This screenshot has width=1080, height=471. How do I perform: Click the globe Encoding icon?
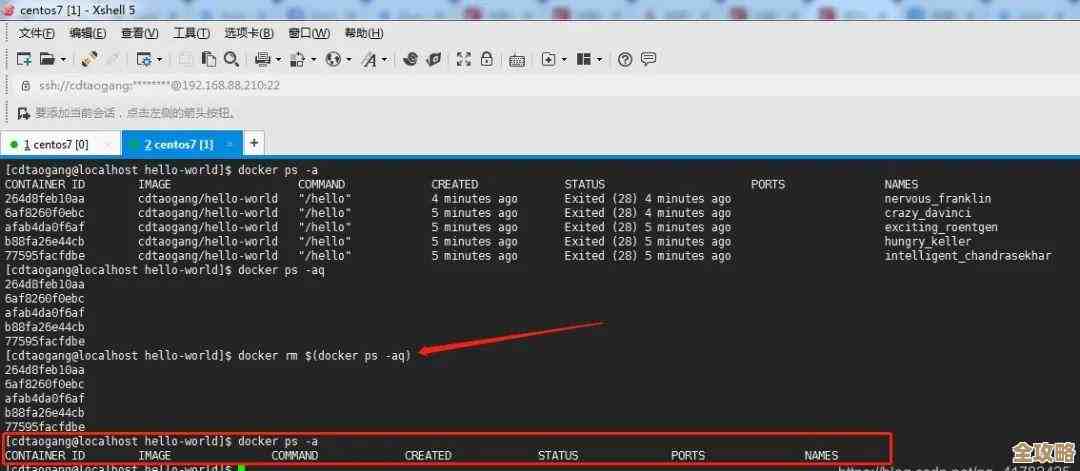pyautogui.click(x=333, y=59)
